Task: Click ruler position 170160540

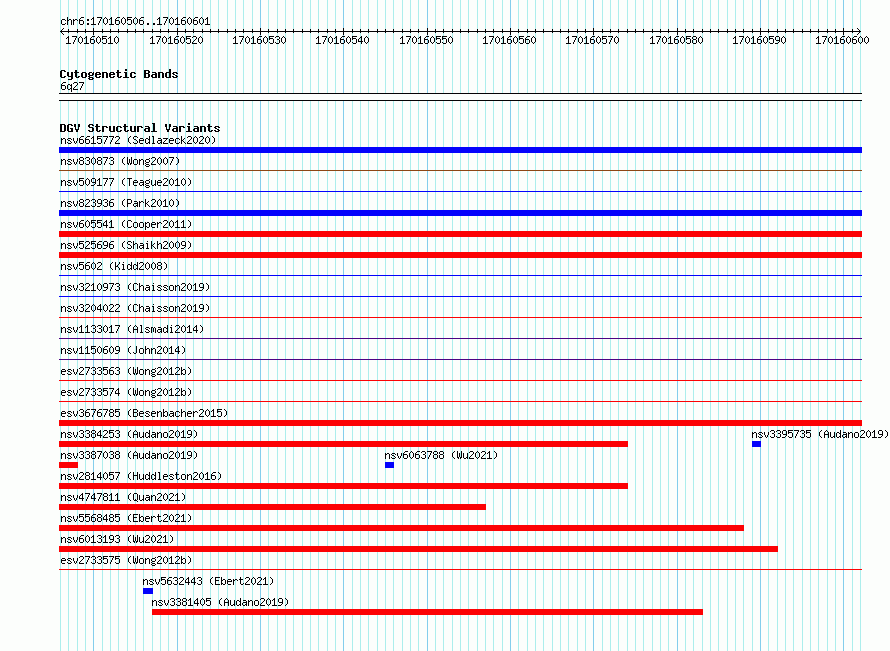Action: (x=342, y=40)
